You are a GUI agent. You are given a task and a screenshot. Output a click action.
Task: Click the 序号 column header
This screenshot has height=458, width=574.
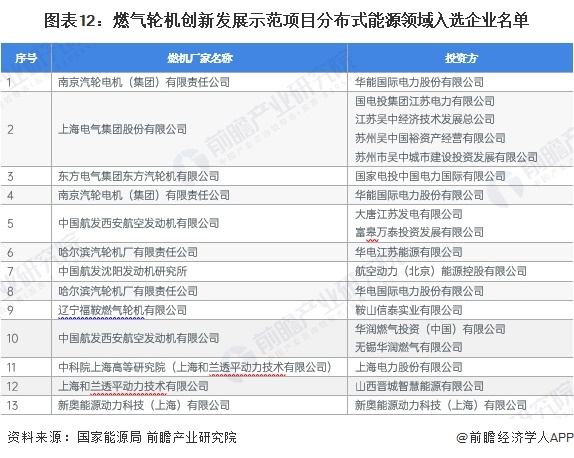tap(26, 58)
